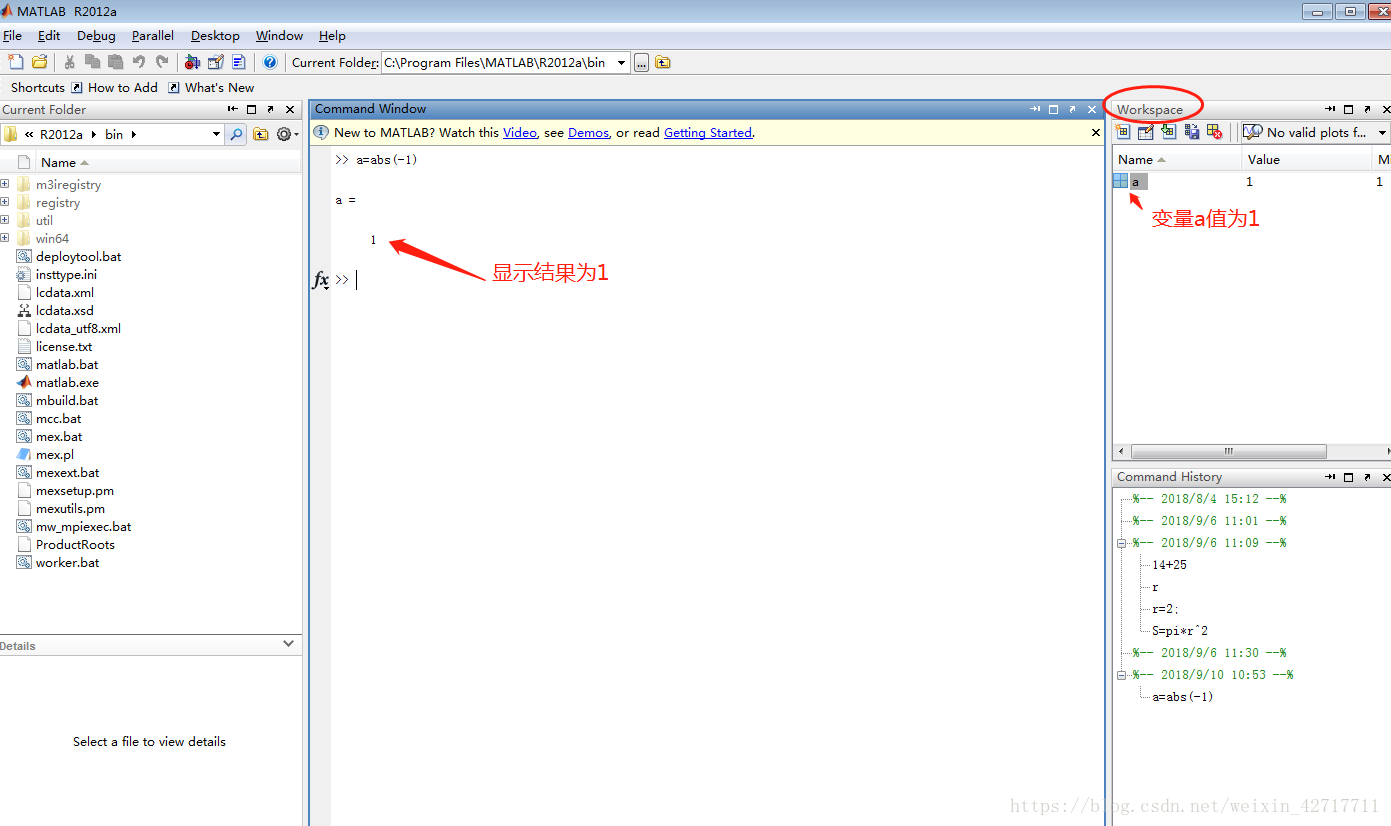Click the Delete variable icon in Workspace
Image resolution: width=1391 pixels, height=826 pixels.
point(1215,132)
